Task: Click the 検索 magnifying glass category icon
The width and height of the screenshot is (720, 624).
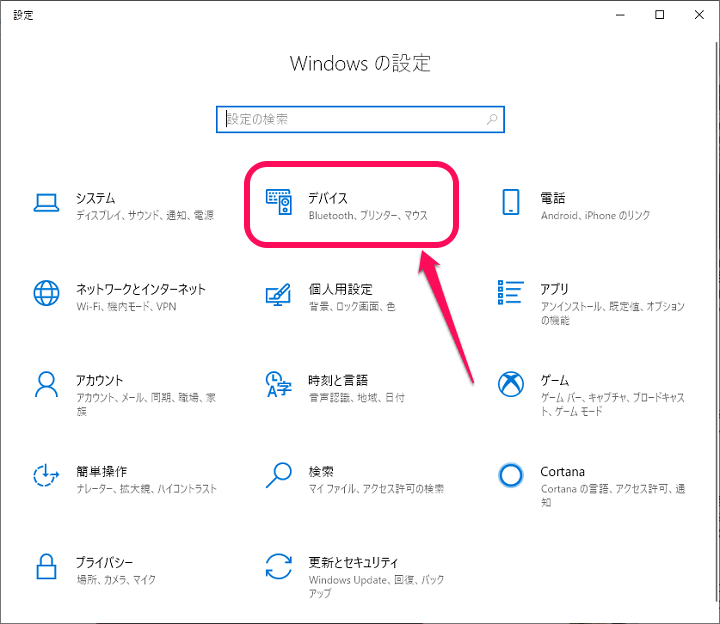Action: point(279,475)
